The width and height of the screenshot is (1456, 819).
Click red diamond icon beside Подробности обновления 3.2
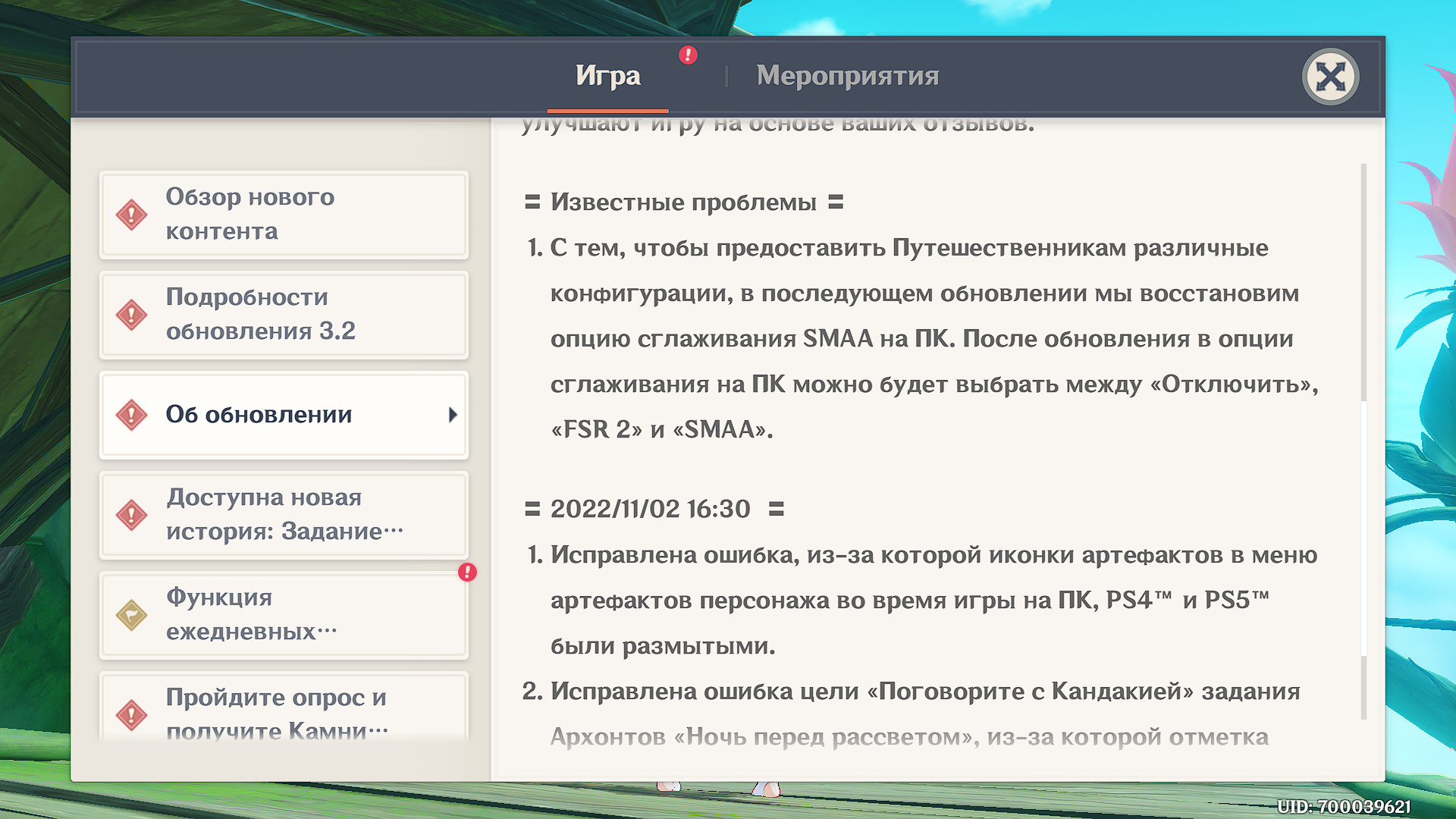pos(131,315)
